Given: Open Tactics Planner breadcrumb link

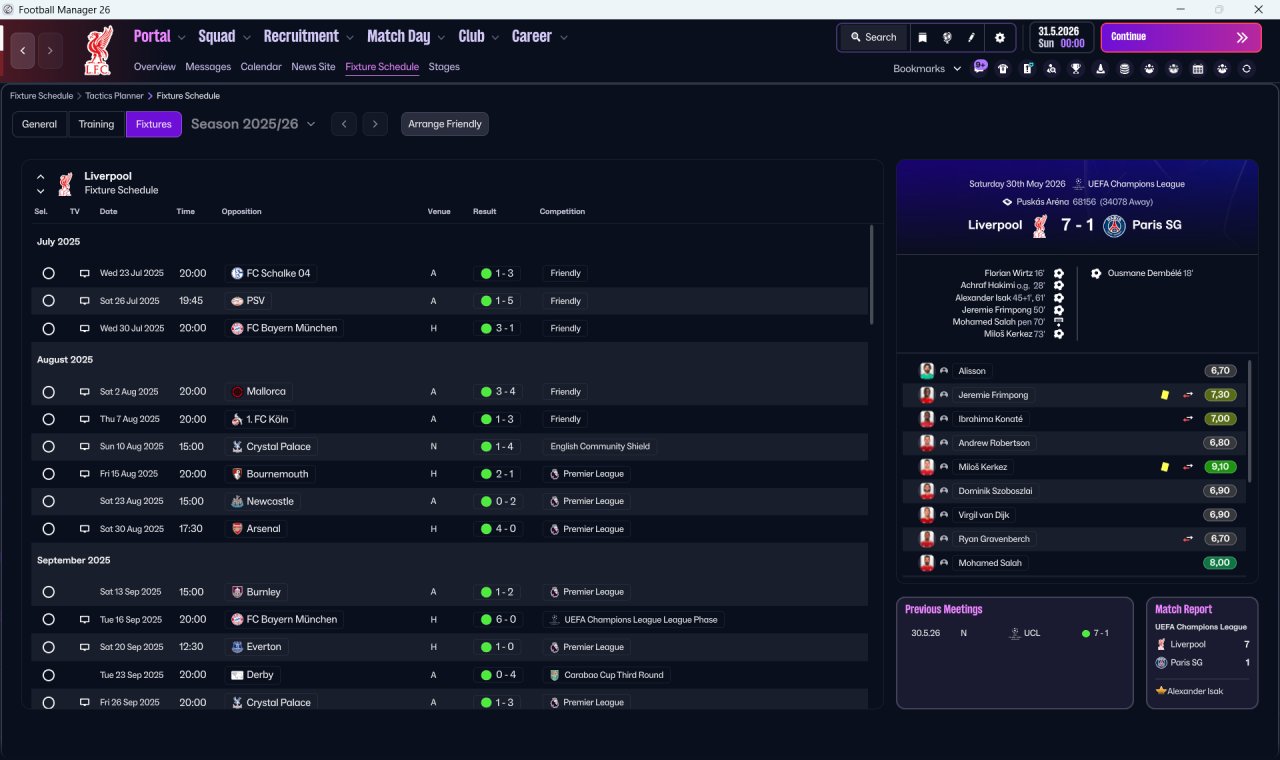Looking at the screenshot, I should 114,96.
